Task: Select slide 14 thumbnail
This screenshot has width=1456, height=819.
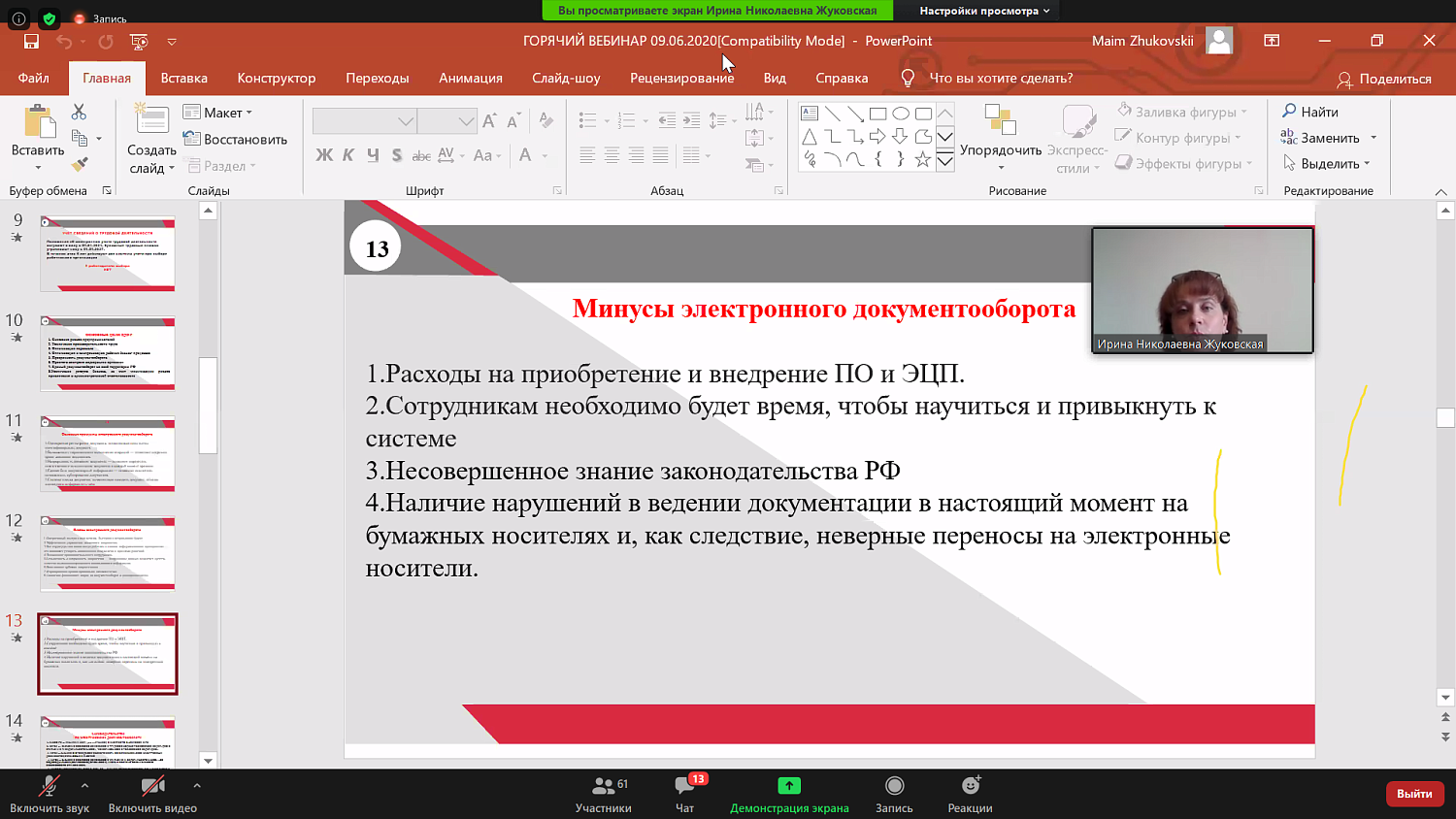Action: pyautogui.click(x=108, y=742)
